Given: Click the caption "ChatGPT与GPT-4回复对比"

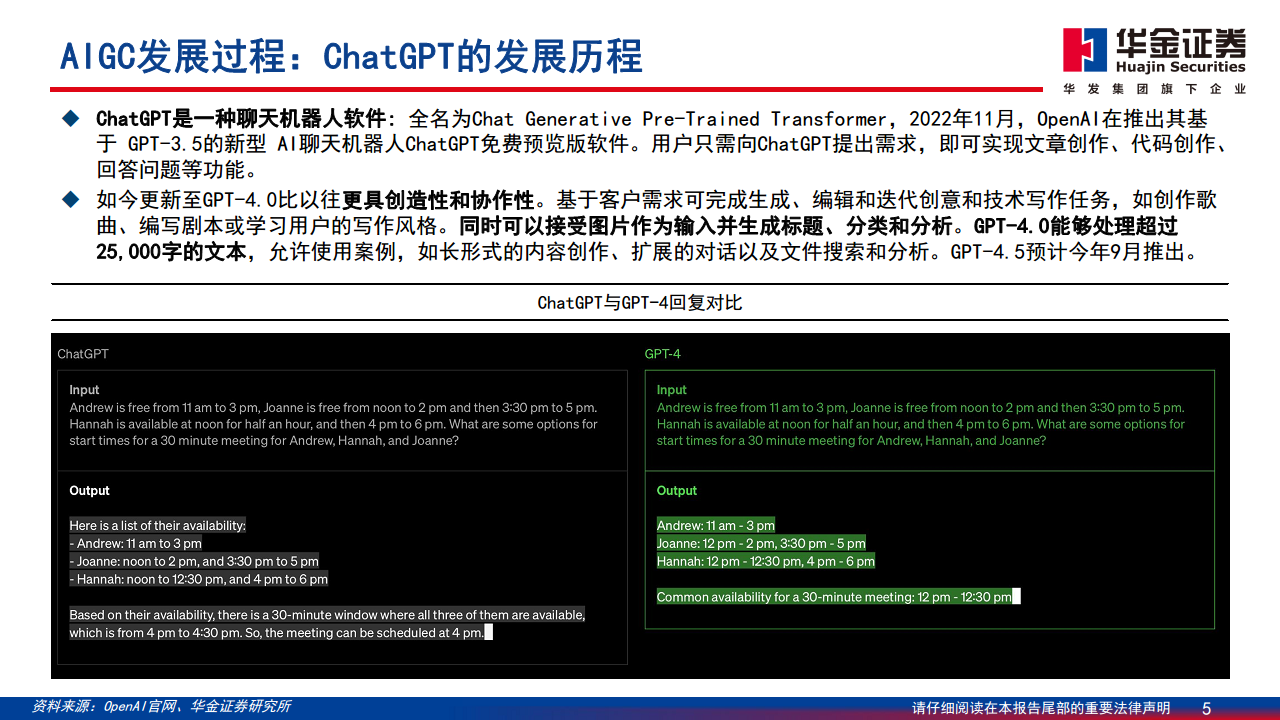Looking at the screenshot, I should [640, 302].
